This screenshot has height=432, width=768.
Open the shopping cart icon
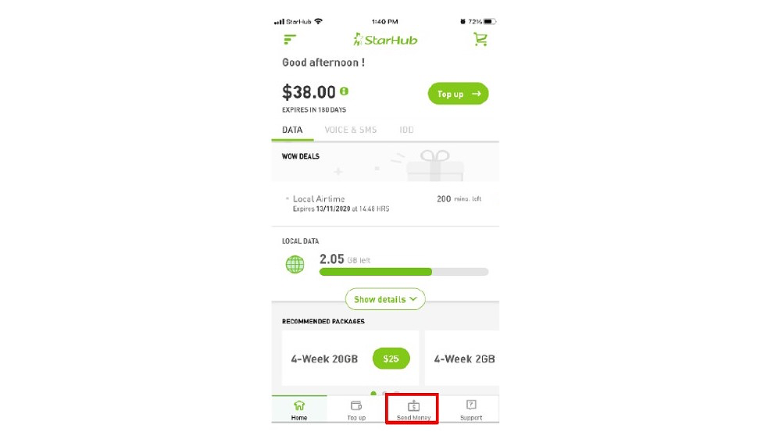click(x=480, y=39)
